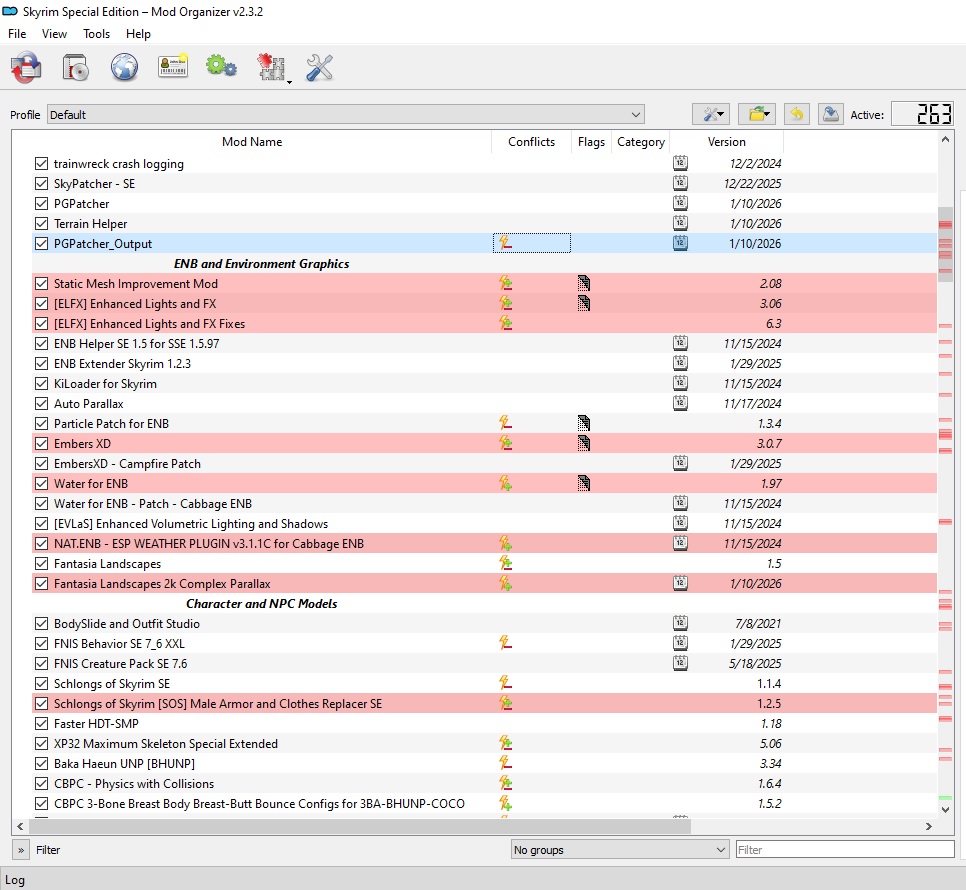Image resolution: width=966 pixels, height=890 pixels.
Task: Open the folder shortcuts icon button
Action: [x=757, y=115]
